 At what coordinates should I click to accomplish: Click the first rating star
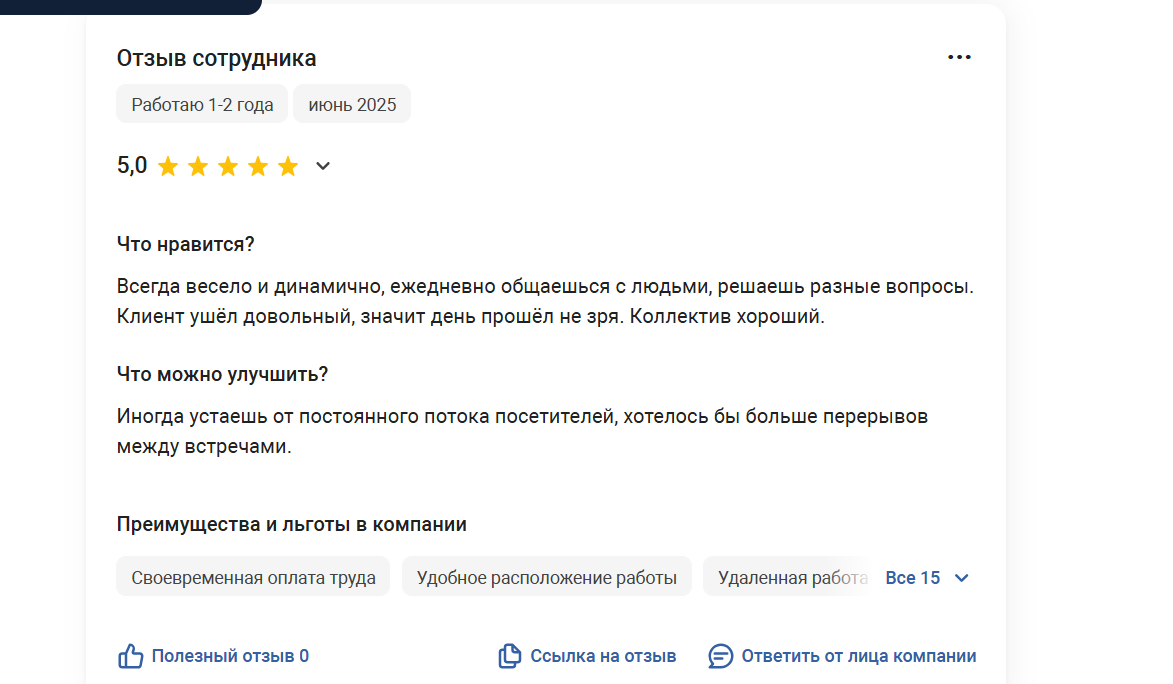tap(168, 167)
